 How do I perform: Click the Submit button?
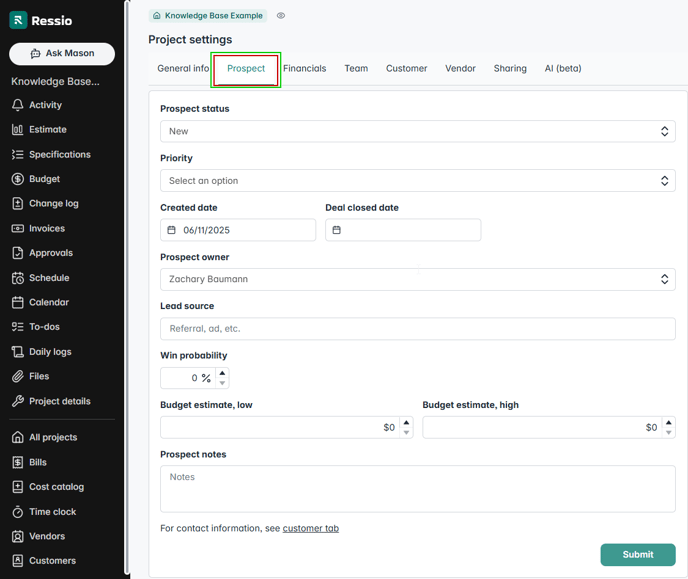[x=637, y=554]
